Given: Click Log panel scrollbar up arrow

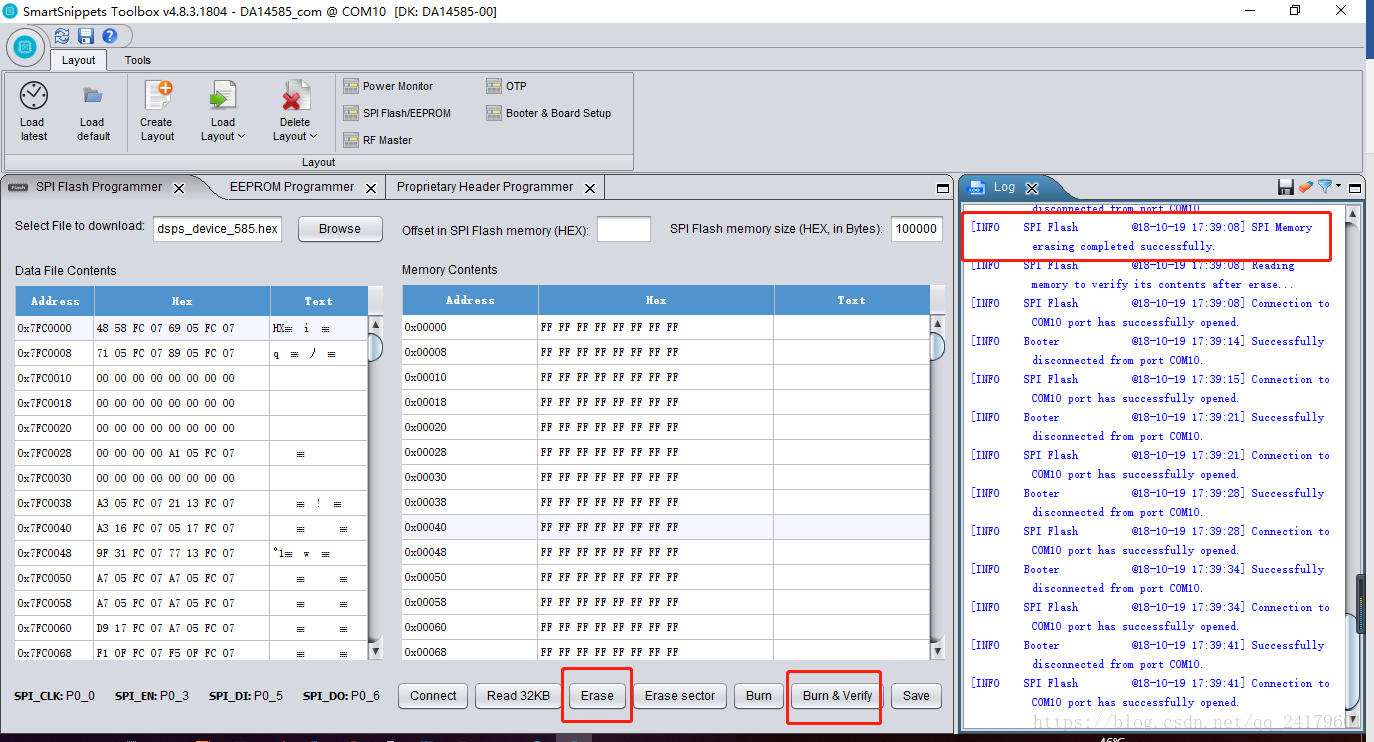Looking at the screenshot, I should (x=1353, y=214).
